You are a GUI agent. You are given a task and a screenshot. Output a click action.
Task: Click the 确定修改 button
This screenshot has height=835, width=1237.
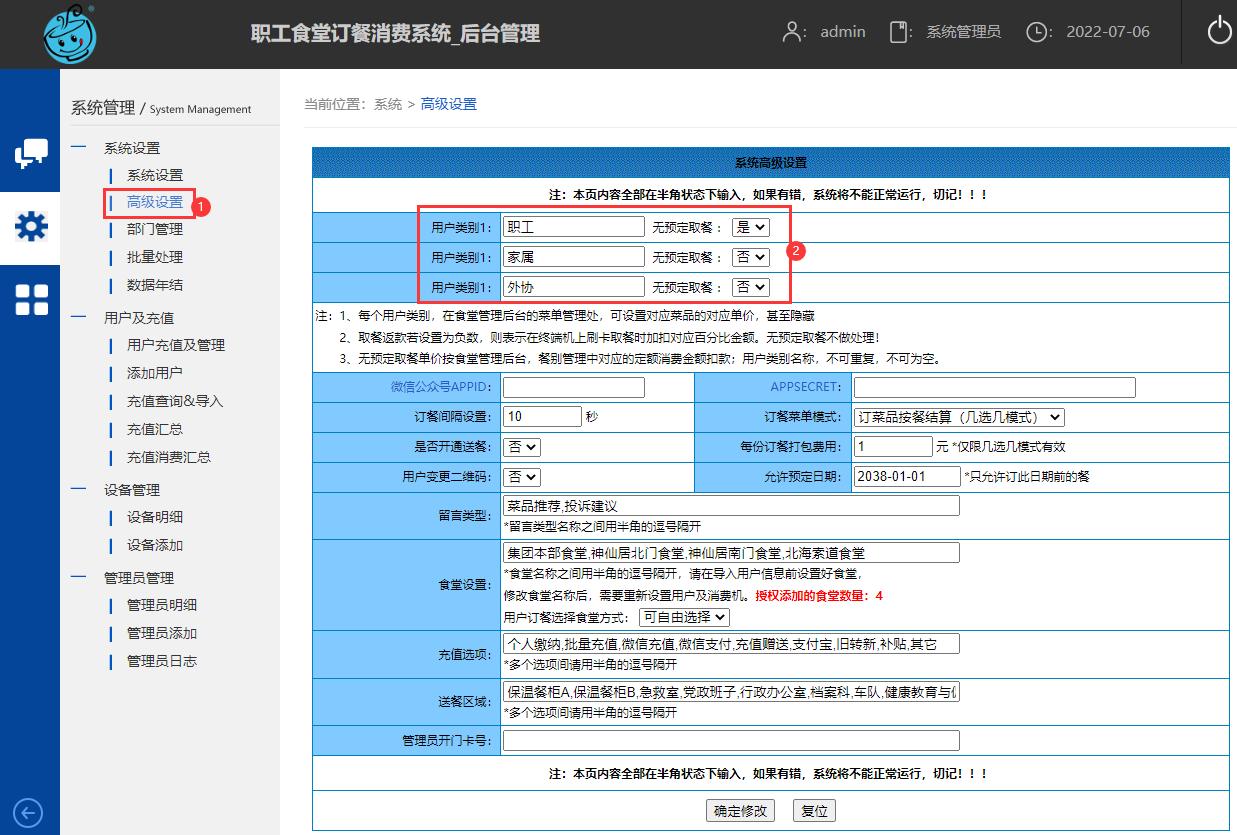741,811
